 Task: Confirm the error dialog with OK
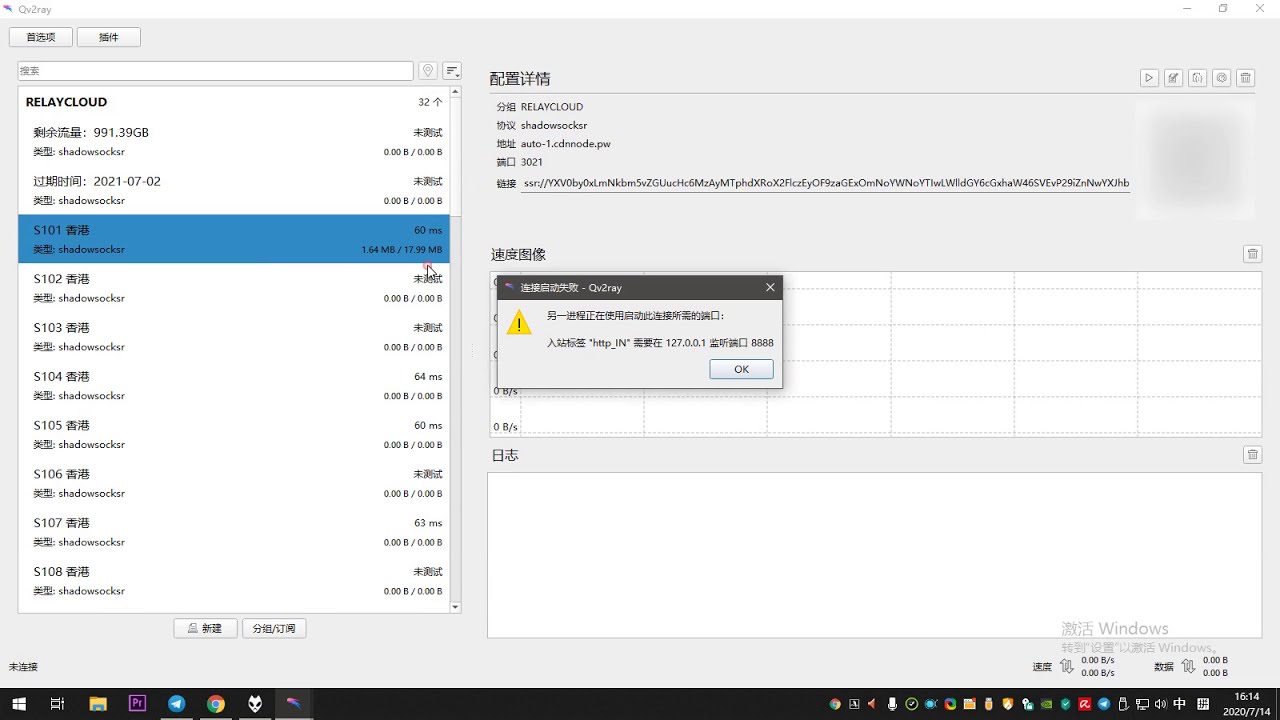741,369
